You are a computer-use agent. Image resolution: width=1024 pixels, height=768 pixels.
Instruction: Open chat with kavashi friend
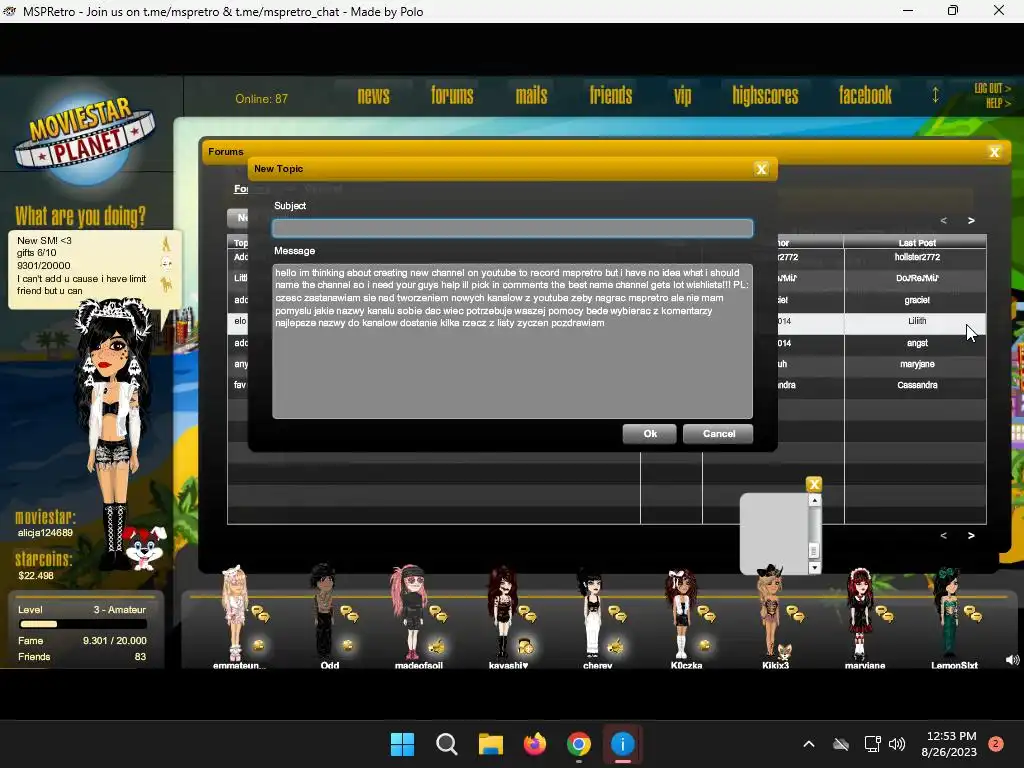tap(528, 615)
